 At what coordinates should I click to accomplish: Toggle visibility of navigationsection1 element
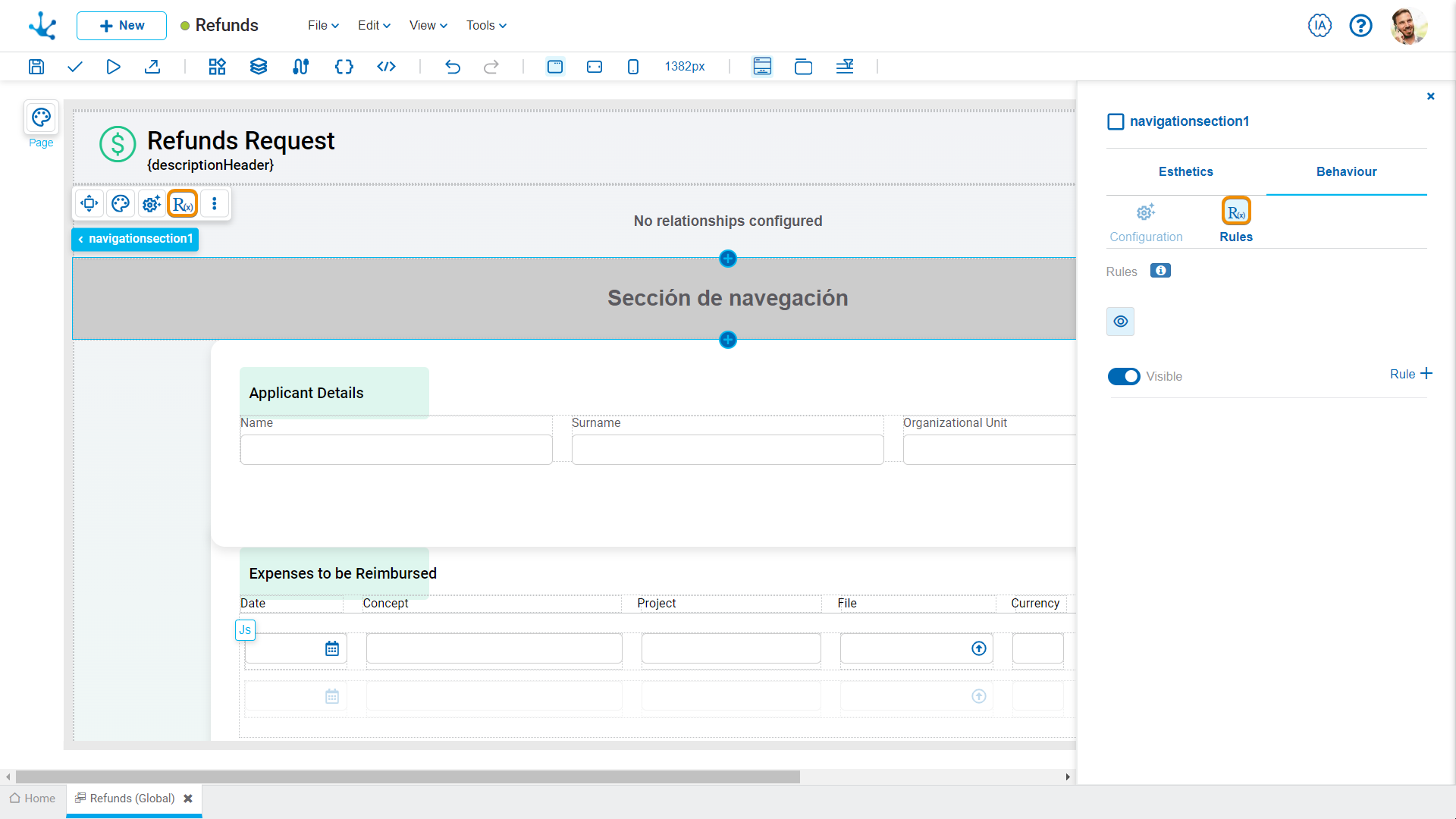click(1124, 376)
